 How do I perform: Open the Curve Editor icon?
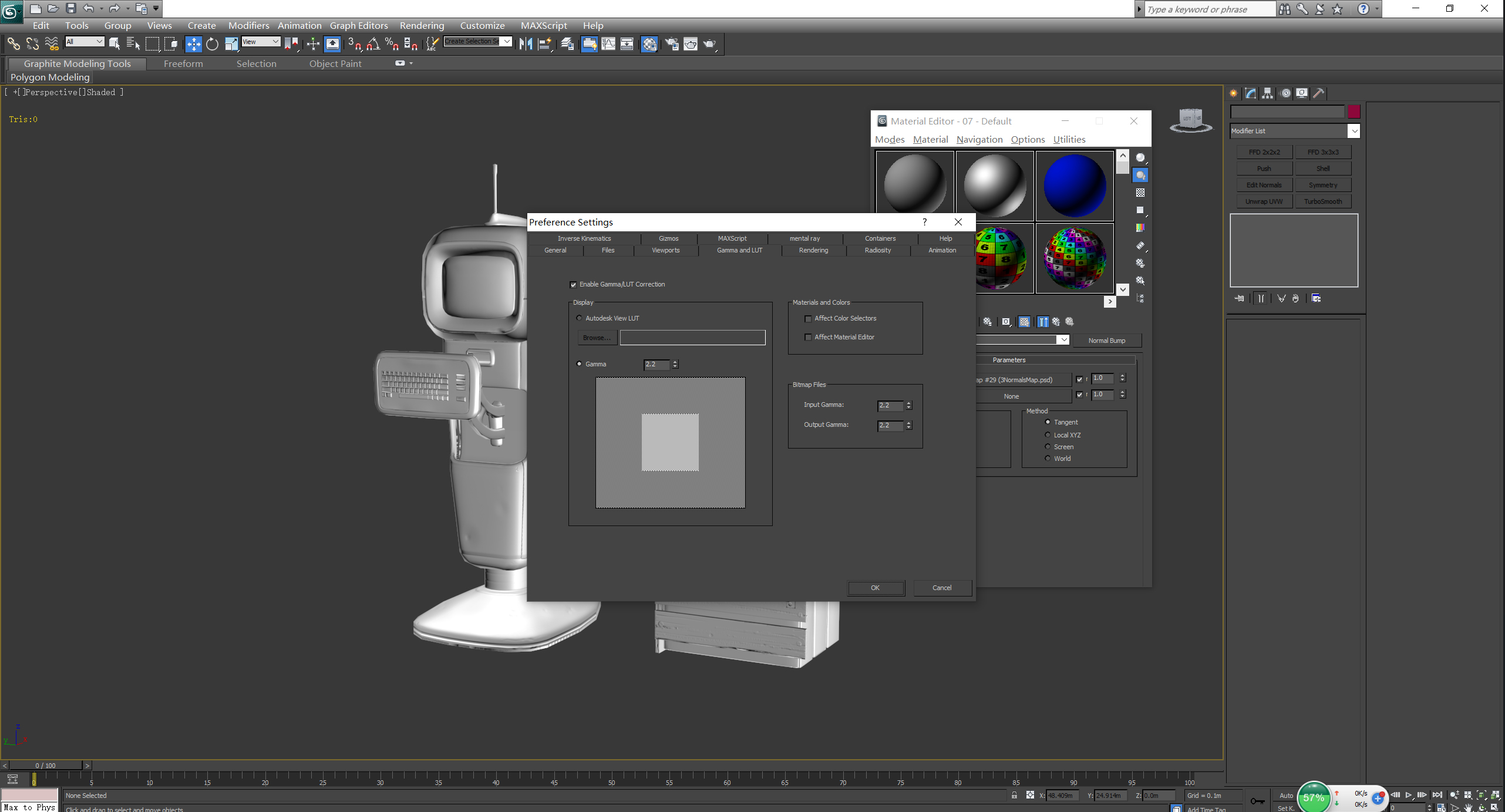point(608,44)
